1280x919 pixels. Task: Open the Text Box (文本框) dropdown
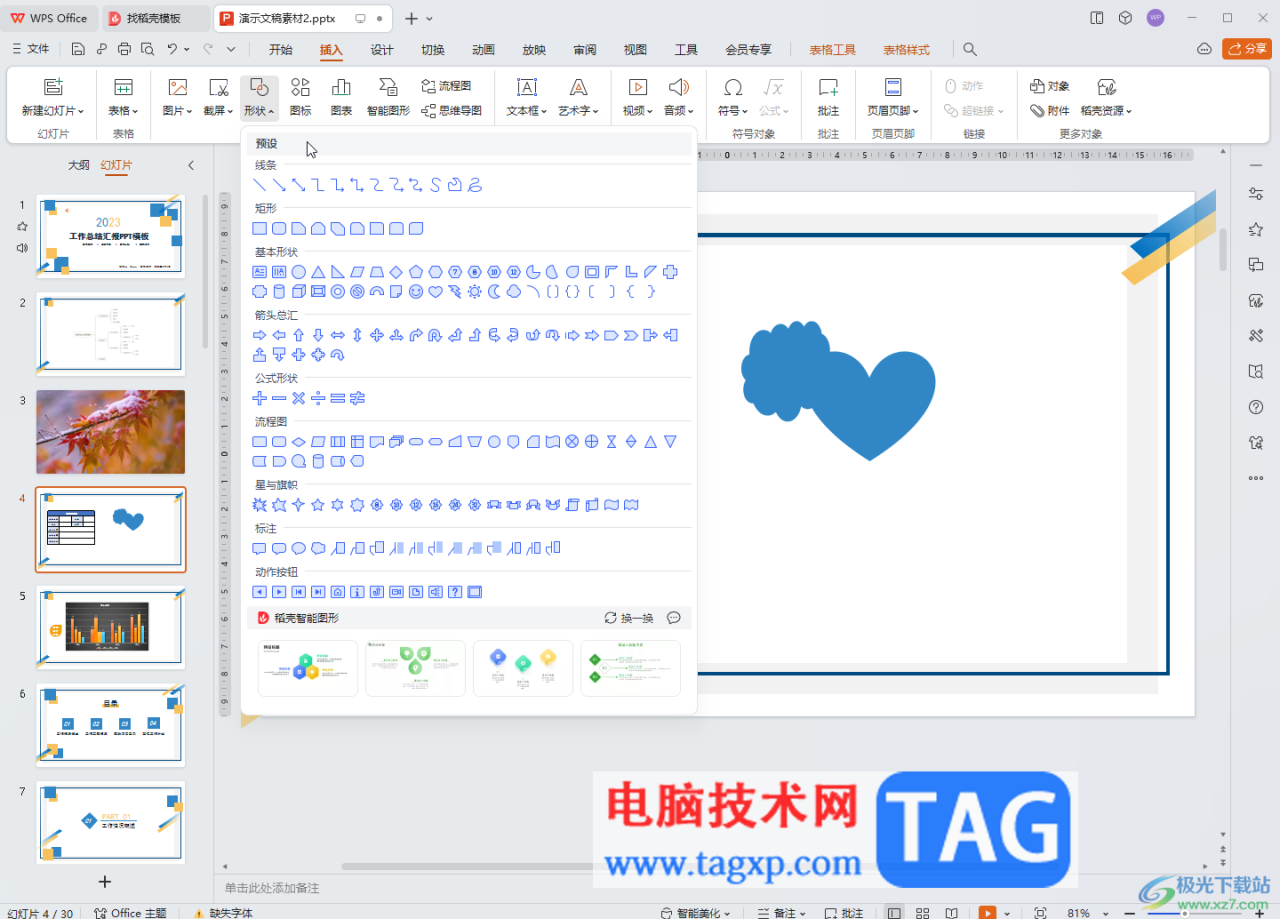point(527,111)
